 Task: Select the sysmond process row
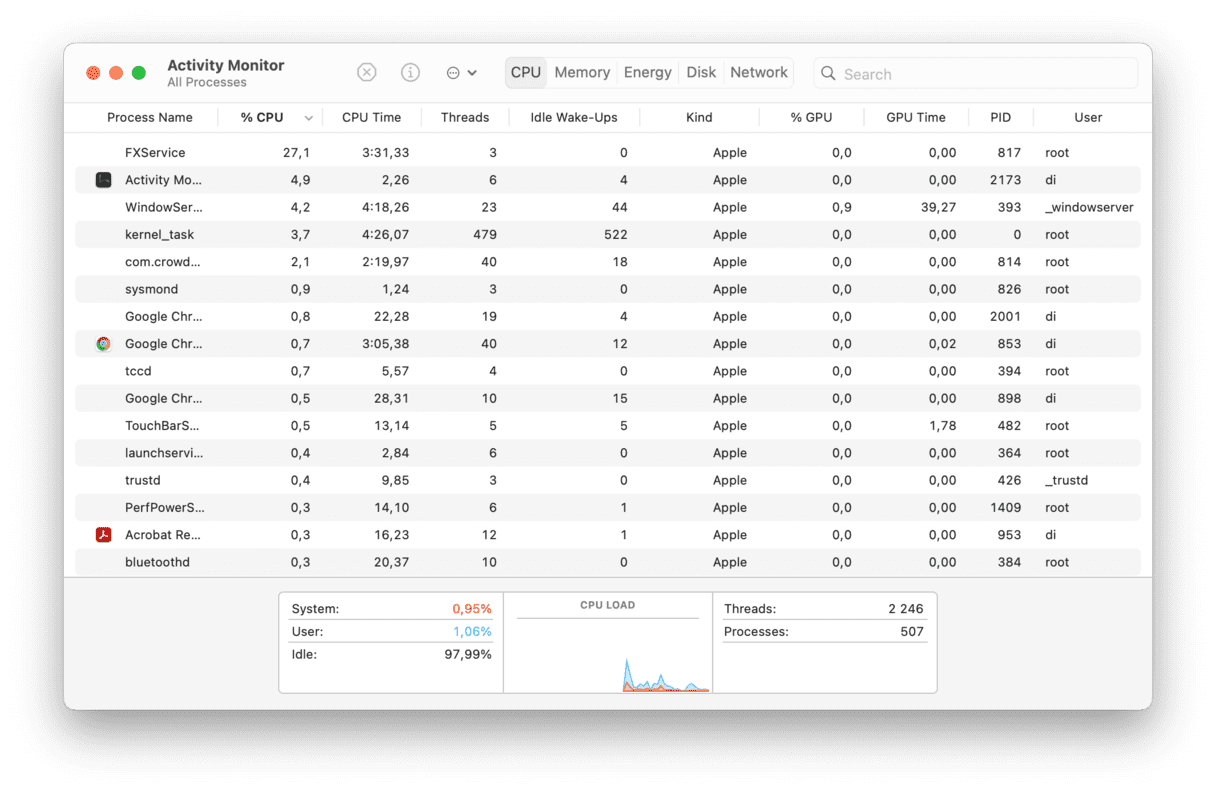coord(608,289)
